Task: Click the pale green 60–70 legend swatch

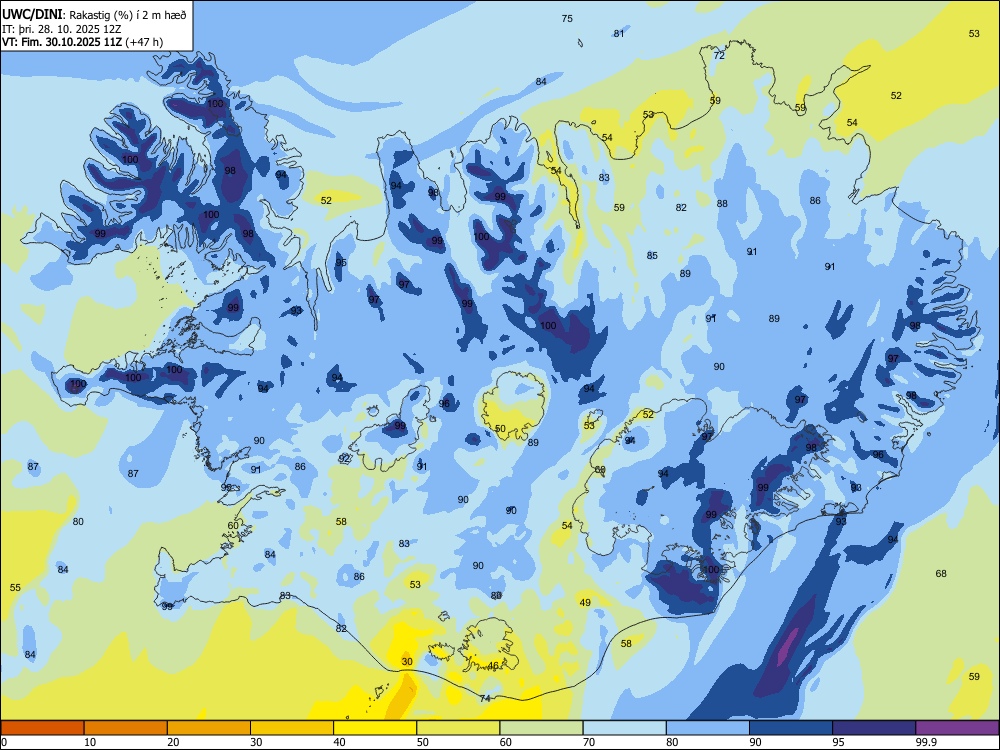Action: point(541,728)
